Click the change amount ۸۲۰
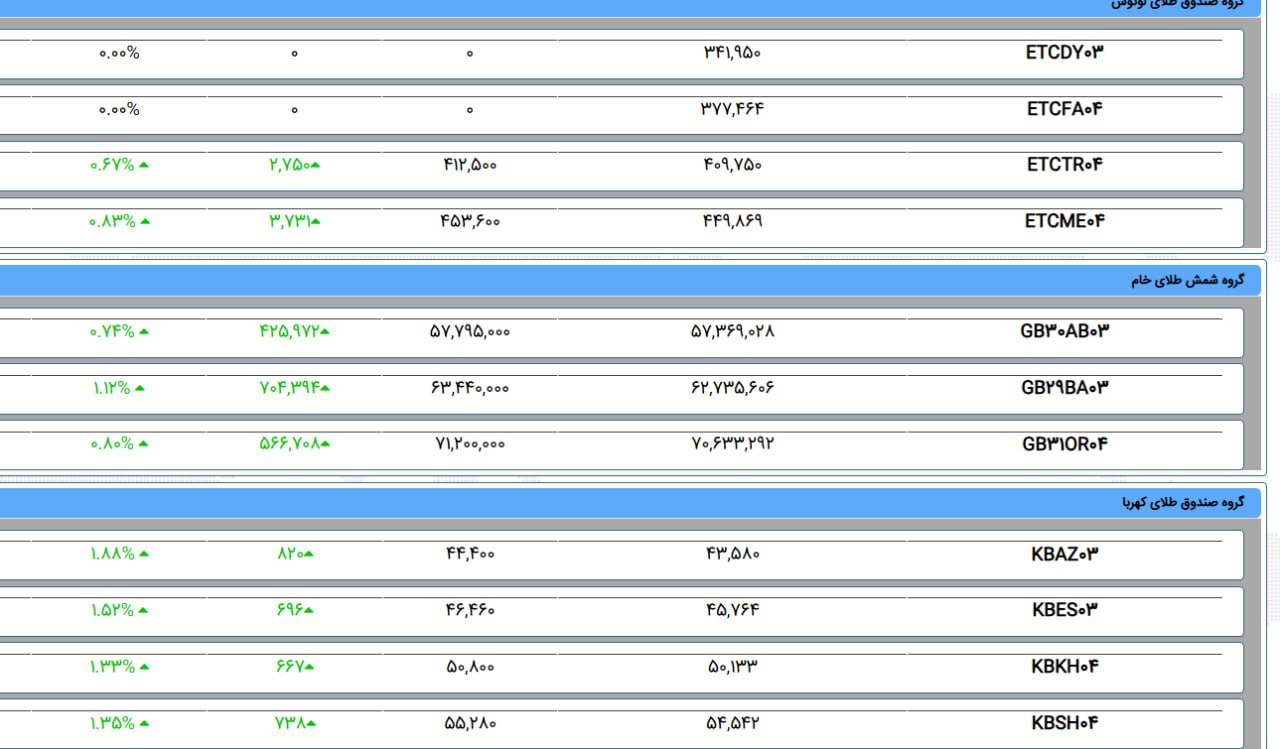 point(290,554)
